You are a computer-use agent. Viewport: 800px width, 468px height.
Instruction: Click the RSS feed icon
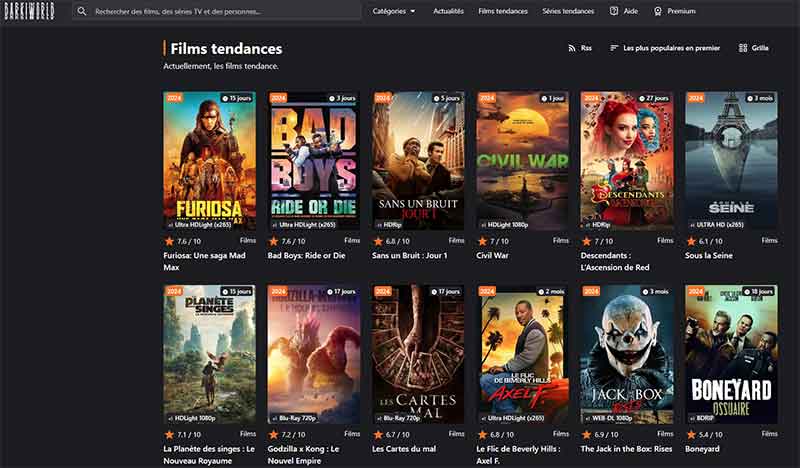point(571,48)
